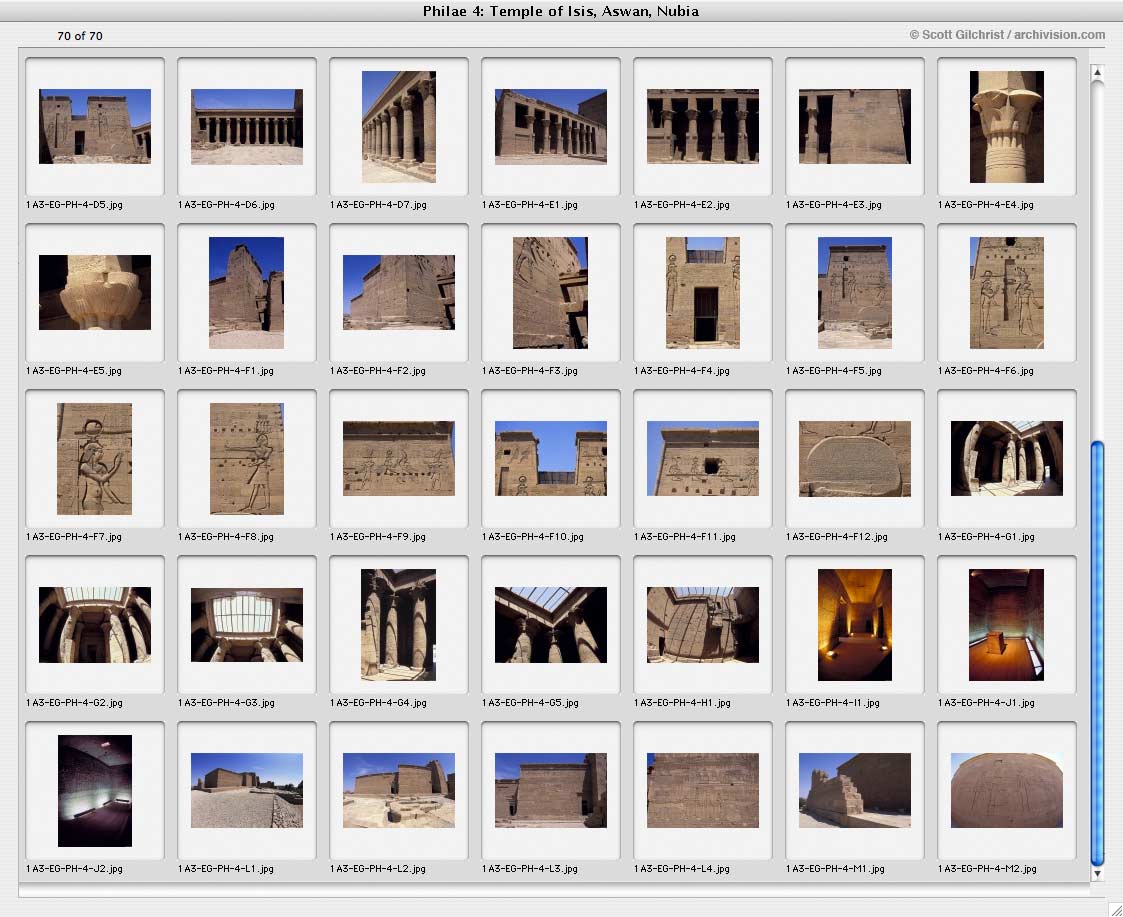Select thumbnail 1A3-EG-PH-4-G1.jpg
Viewport: 1123px width, 917px height.
click(1006, 458)
